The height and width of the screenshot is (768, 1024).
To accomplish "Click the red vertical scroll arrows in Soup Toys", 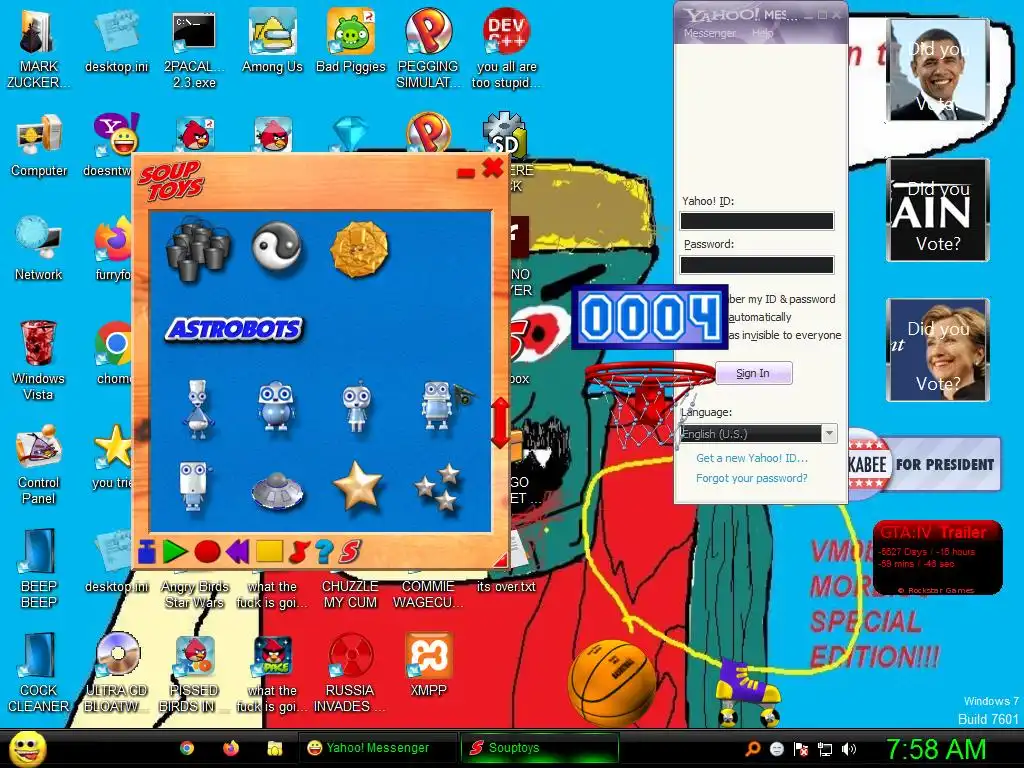I will click(500, 423).
